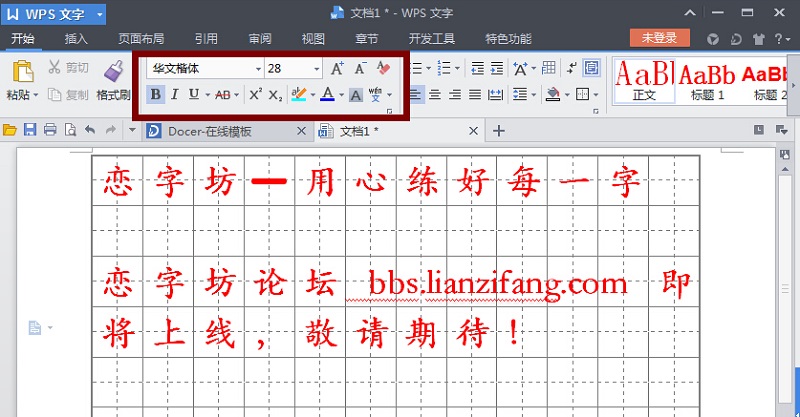
Task: Click the phonetic guide wén icon
Action: click(x=376, y=94)
